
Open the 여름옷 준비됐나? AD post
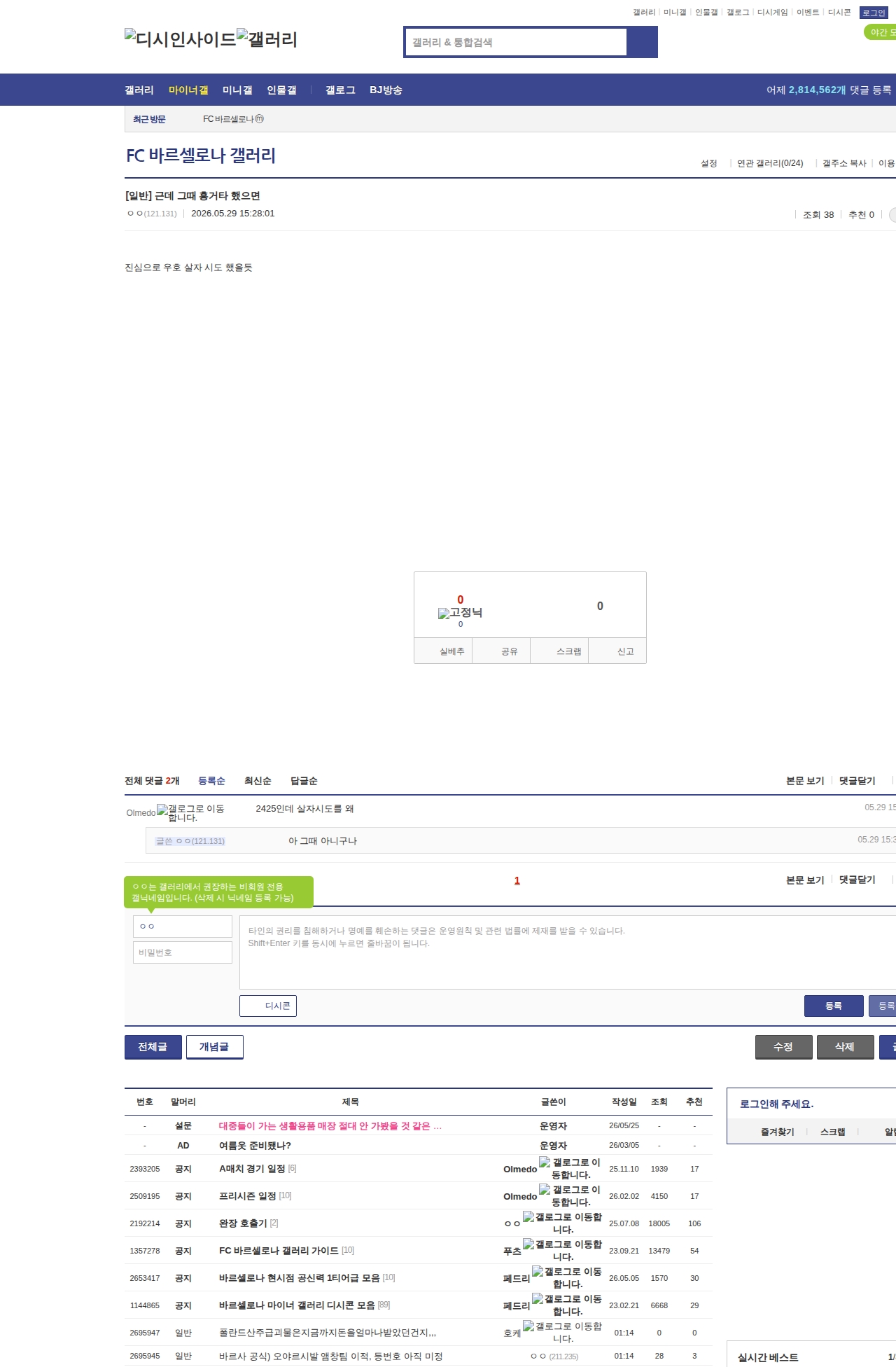255,1146
